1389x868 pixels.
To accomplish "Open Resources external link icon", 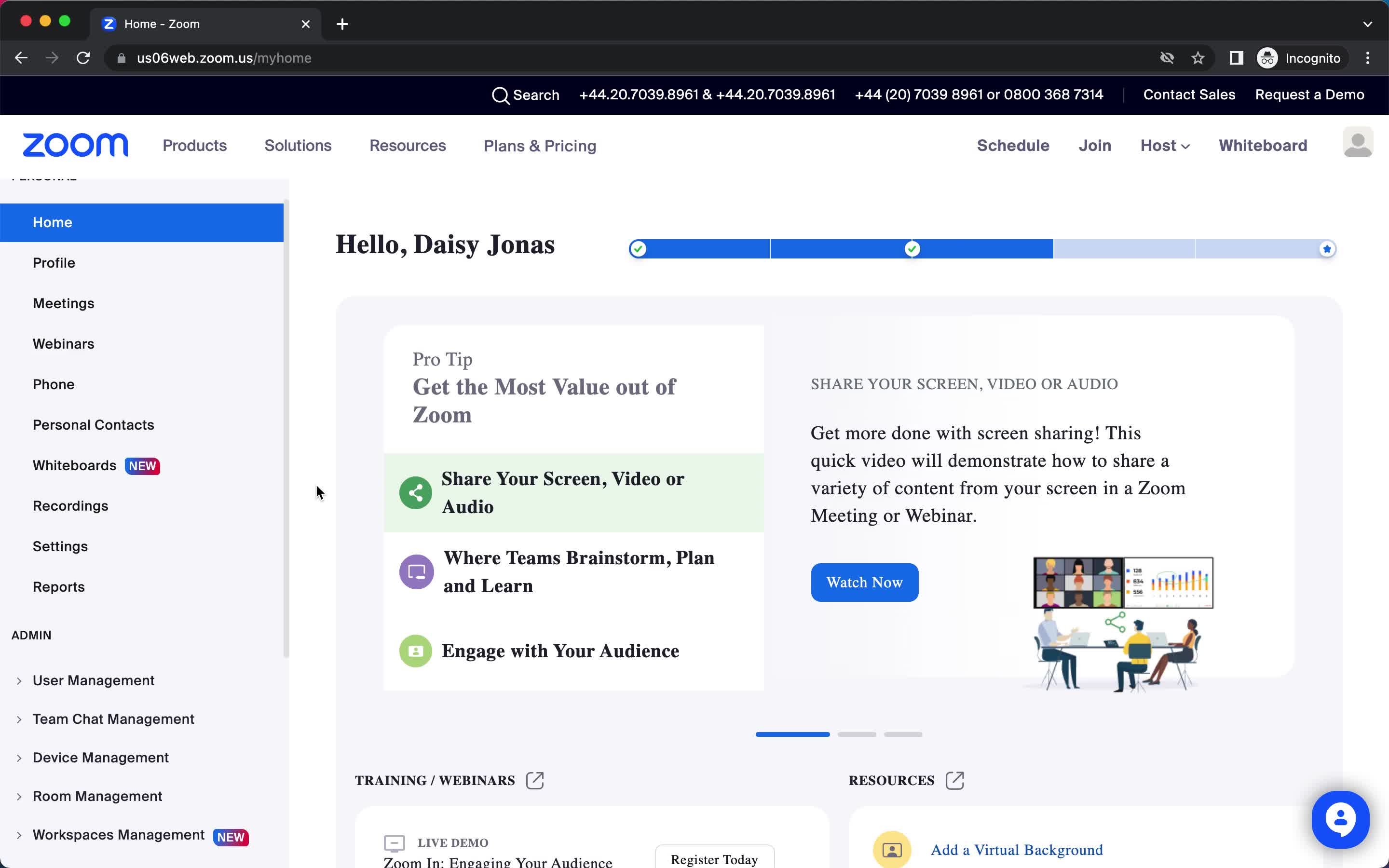I will 954,780.
